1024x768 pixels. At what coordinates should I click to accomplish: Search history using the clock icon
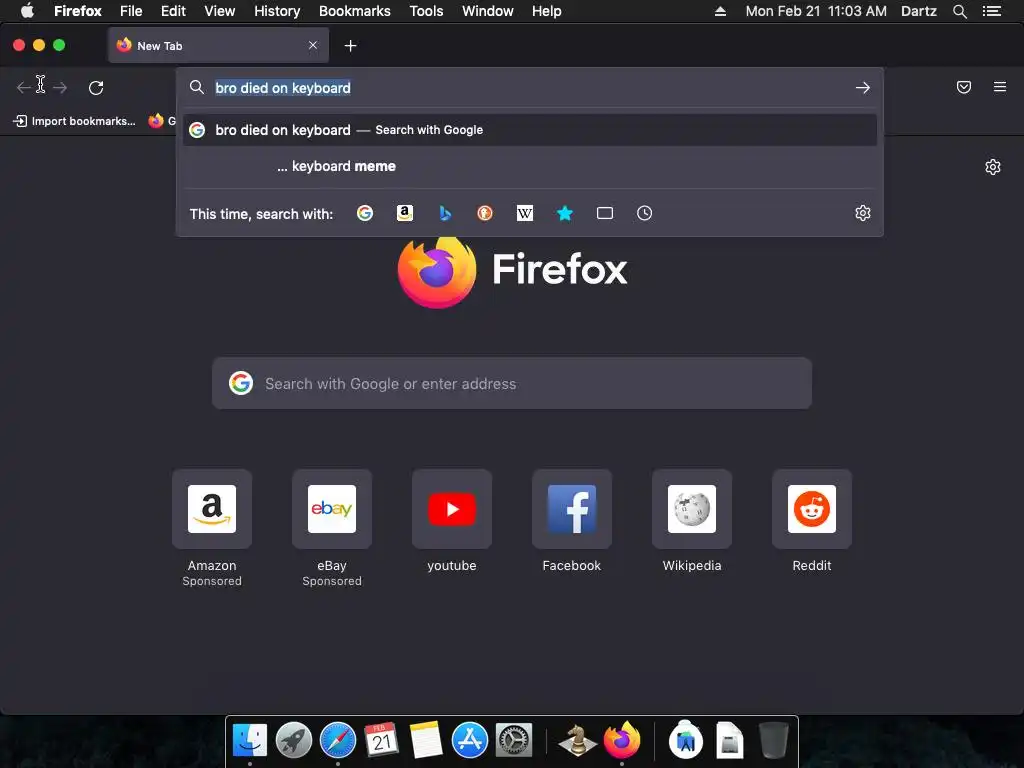point(645,213)
